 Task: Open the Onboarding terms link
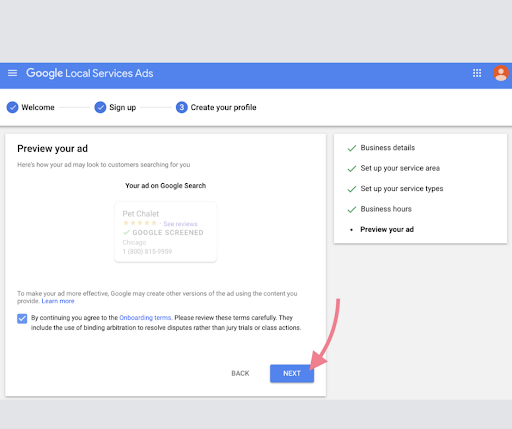coord(145,318)
